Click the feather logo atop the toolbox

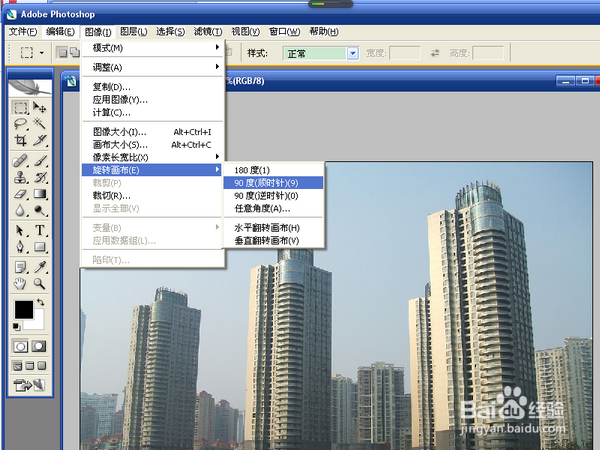click(30, 88)
